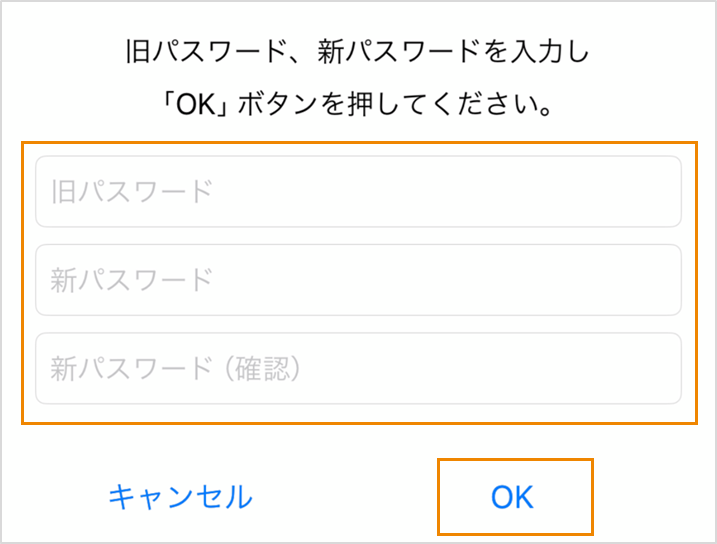717x544 pixels.
Task: Focus the old password text box
Action: 358,191
